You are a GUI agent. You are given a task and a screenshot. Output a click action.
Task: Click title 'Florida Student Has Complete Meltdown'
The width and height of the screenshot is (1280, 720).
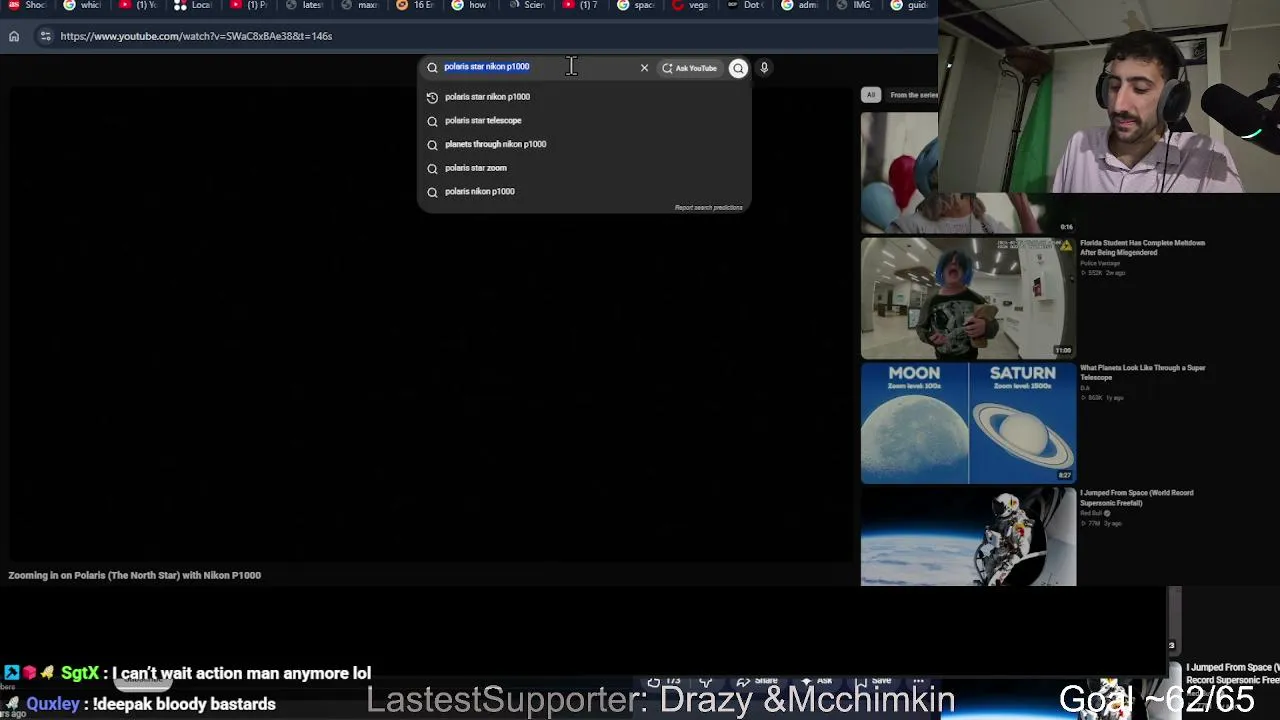coord(1142,247)
